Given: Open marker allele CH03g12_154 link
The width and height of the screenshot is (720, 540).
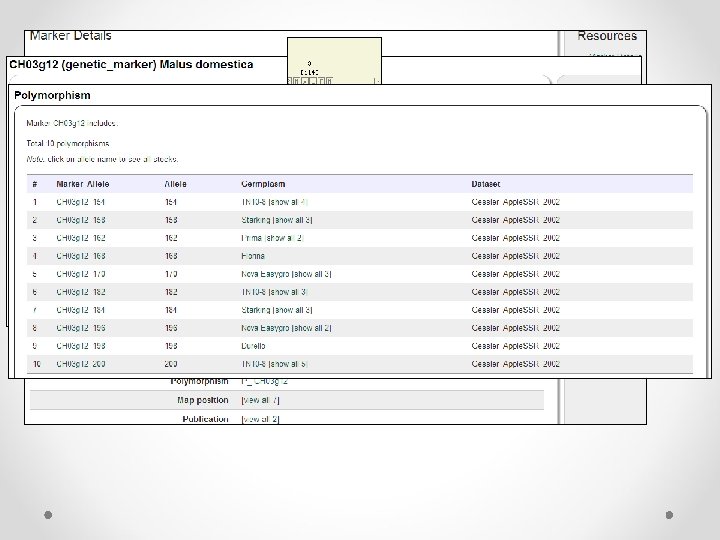Looking at the screenshot, I should pyautogui.click(x=81, y=202).
